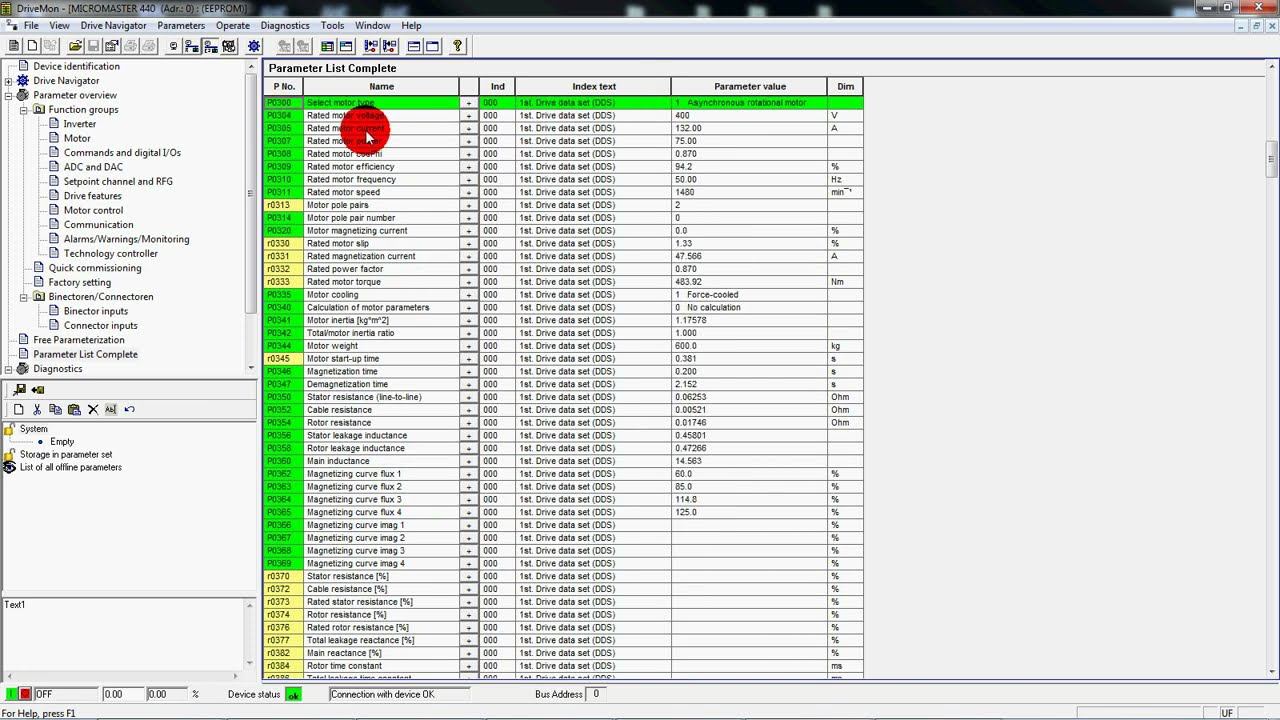Select List of all offline parameters
Viewport: 1280px width, 720px height.
71,468
